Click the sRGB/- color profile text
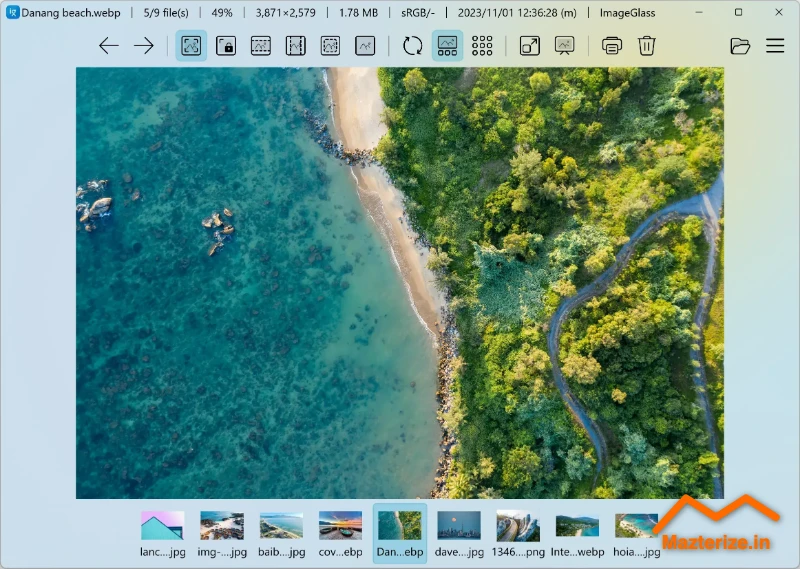The width and height of the screenshot is (800, 569). 418,13
